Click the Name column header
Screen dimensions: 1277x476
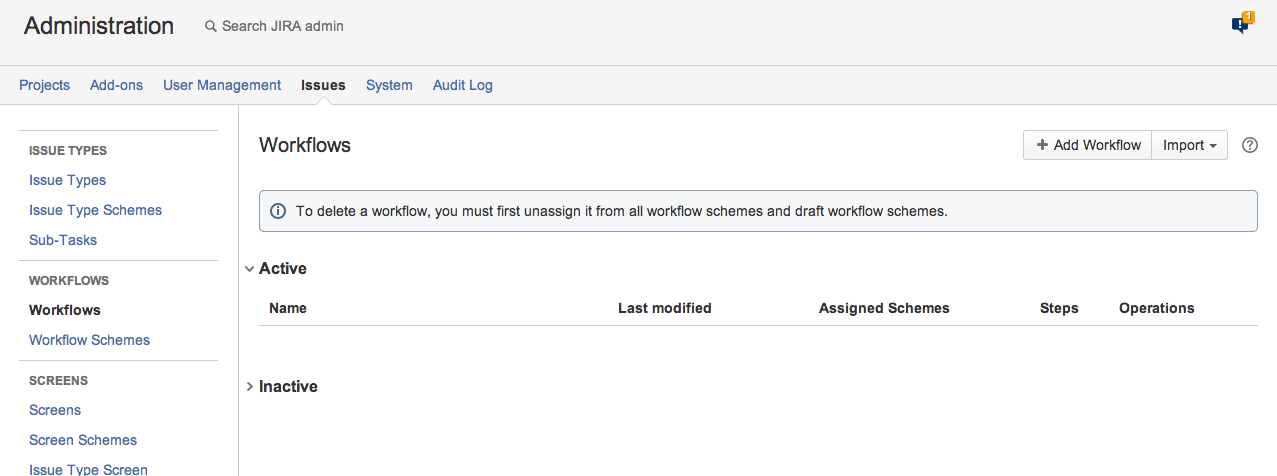click(x=288, y=308)
